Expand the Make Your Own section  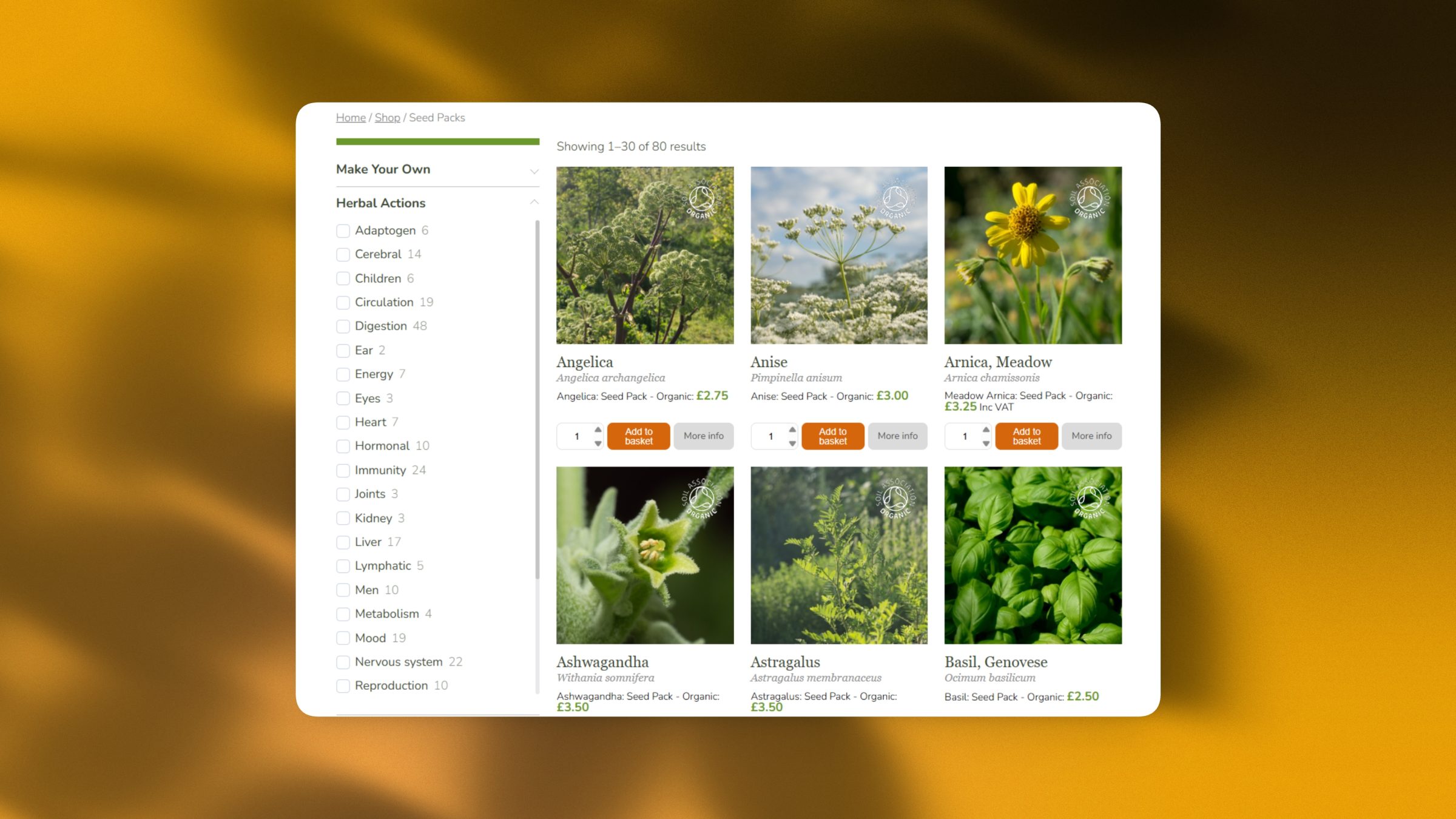click(x=534, y=170)
